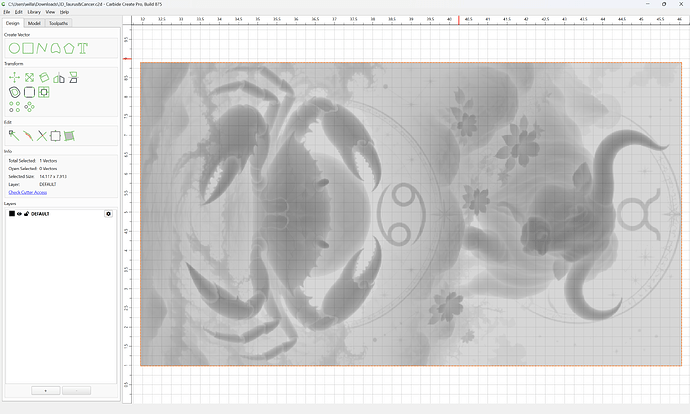This screenshot has height=414, width=690.
Task: Activate the Trim Vectors tool
Action: pyautogui.click(x=28, y=136)
